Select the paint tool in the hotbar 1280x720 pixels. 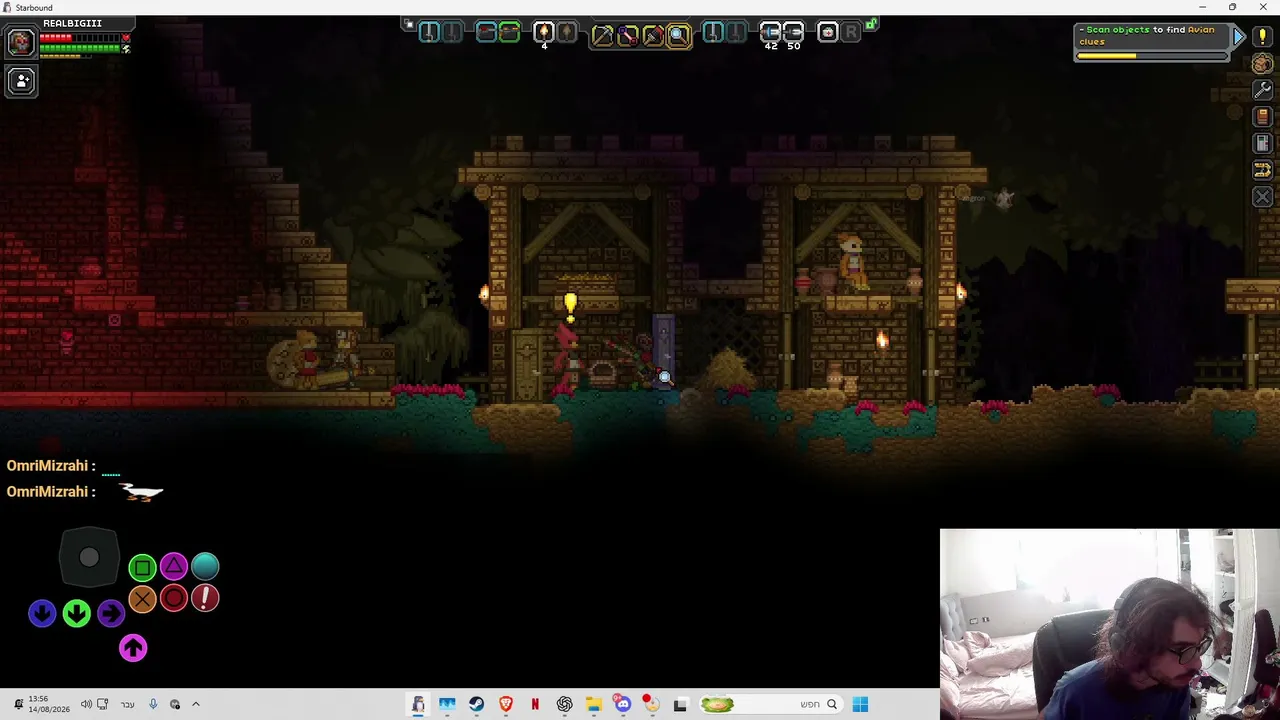pyautogui.click(x=653, y=35)
